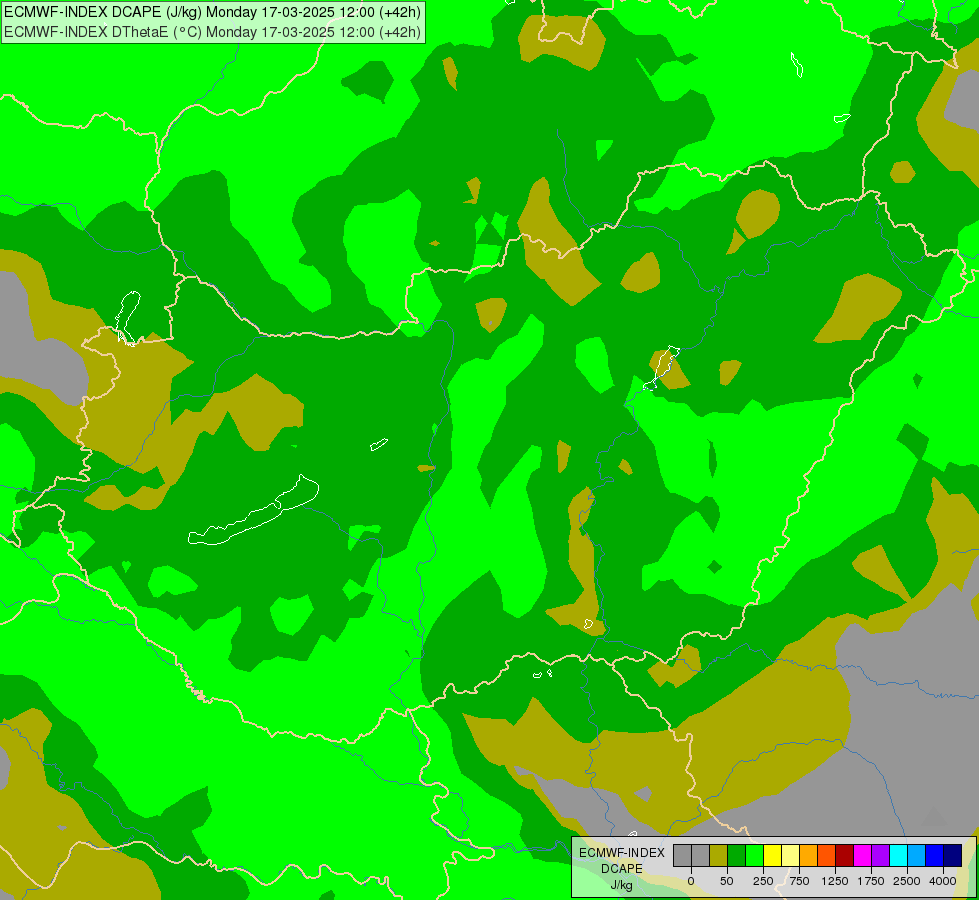Click 'ECMWF-INDEX' text in the legend box
The width and height of the screenshot is (979, 900).
point(622,853)
